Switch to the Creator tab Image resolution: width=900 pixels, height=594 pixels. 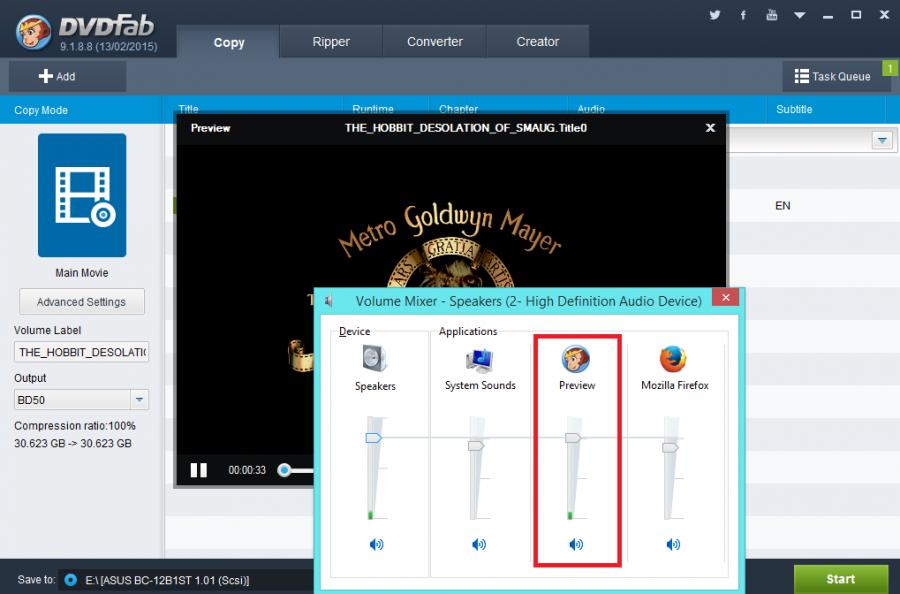tap(537, 42)
